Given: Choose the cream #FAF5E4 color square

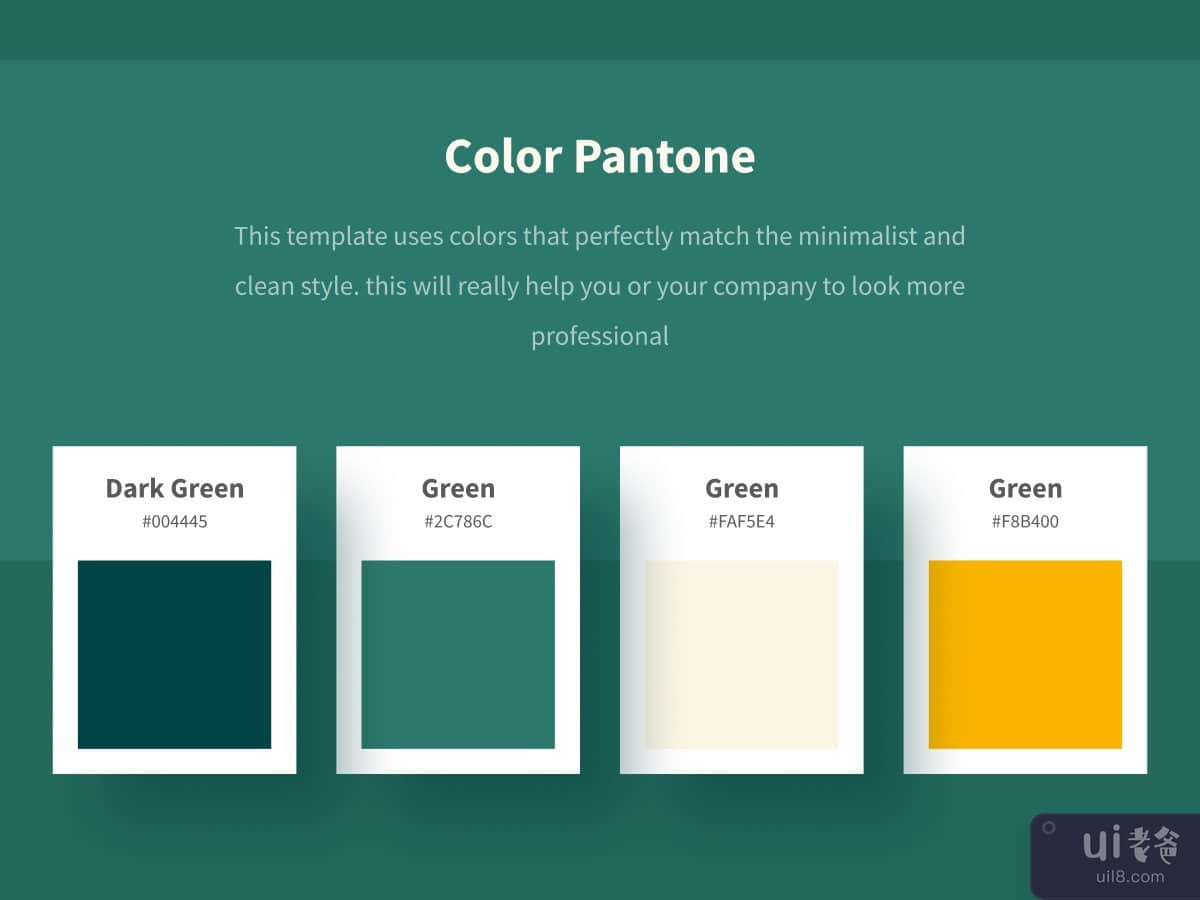Looking at the screenshot, I should tap(741, 654).
